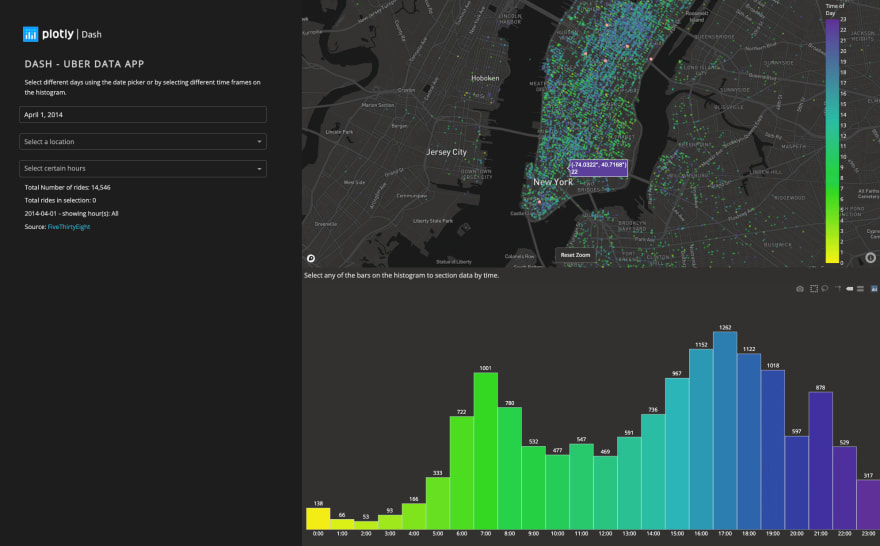Click the histogram instruction text above chart
Image resolution: width=880 pixels, height=546 pixels.
coord(401,276)
